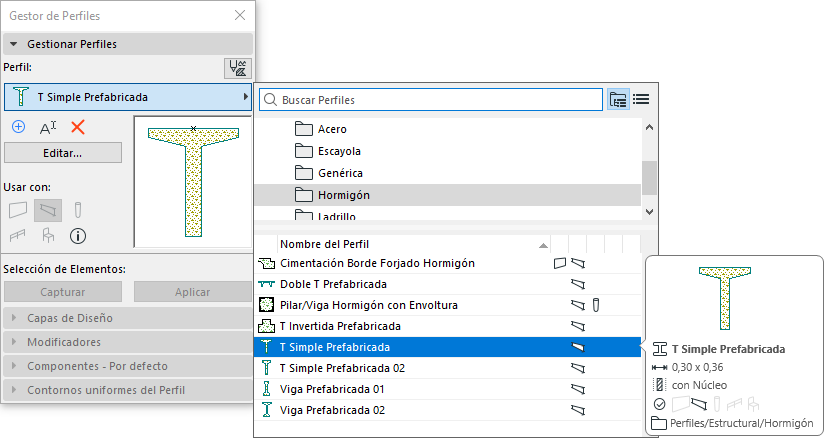The width and height of the screenshot is (827, 440).
Task: Click the new profile plus icon
Action: click(x=18, y=127)
